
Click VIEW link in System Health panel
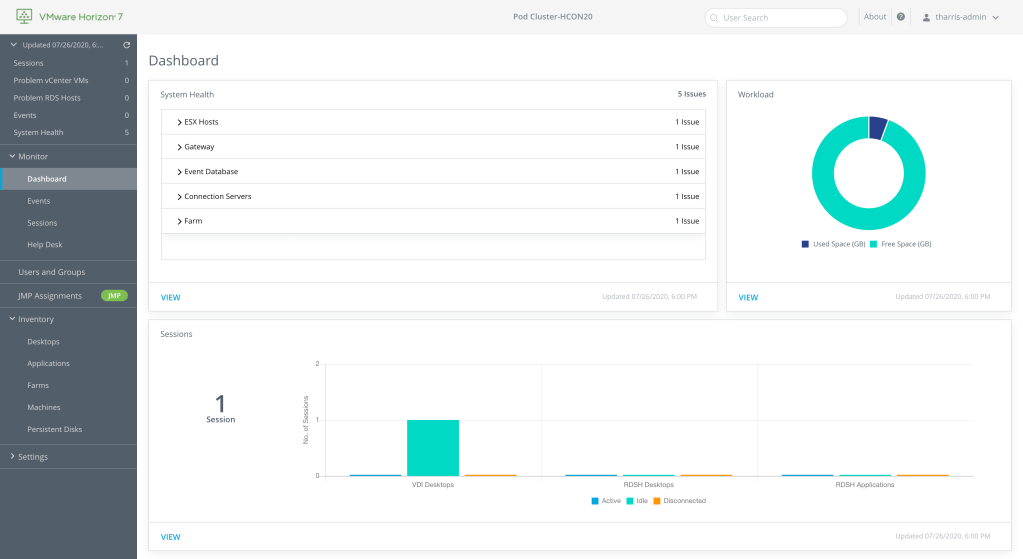point(171,297)
